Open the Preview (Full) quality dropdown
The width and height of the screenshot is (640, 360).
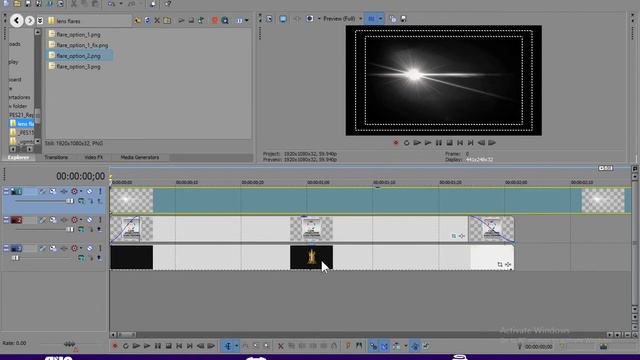tap(342, 19)
